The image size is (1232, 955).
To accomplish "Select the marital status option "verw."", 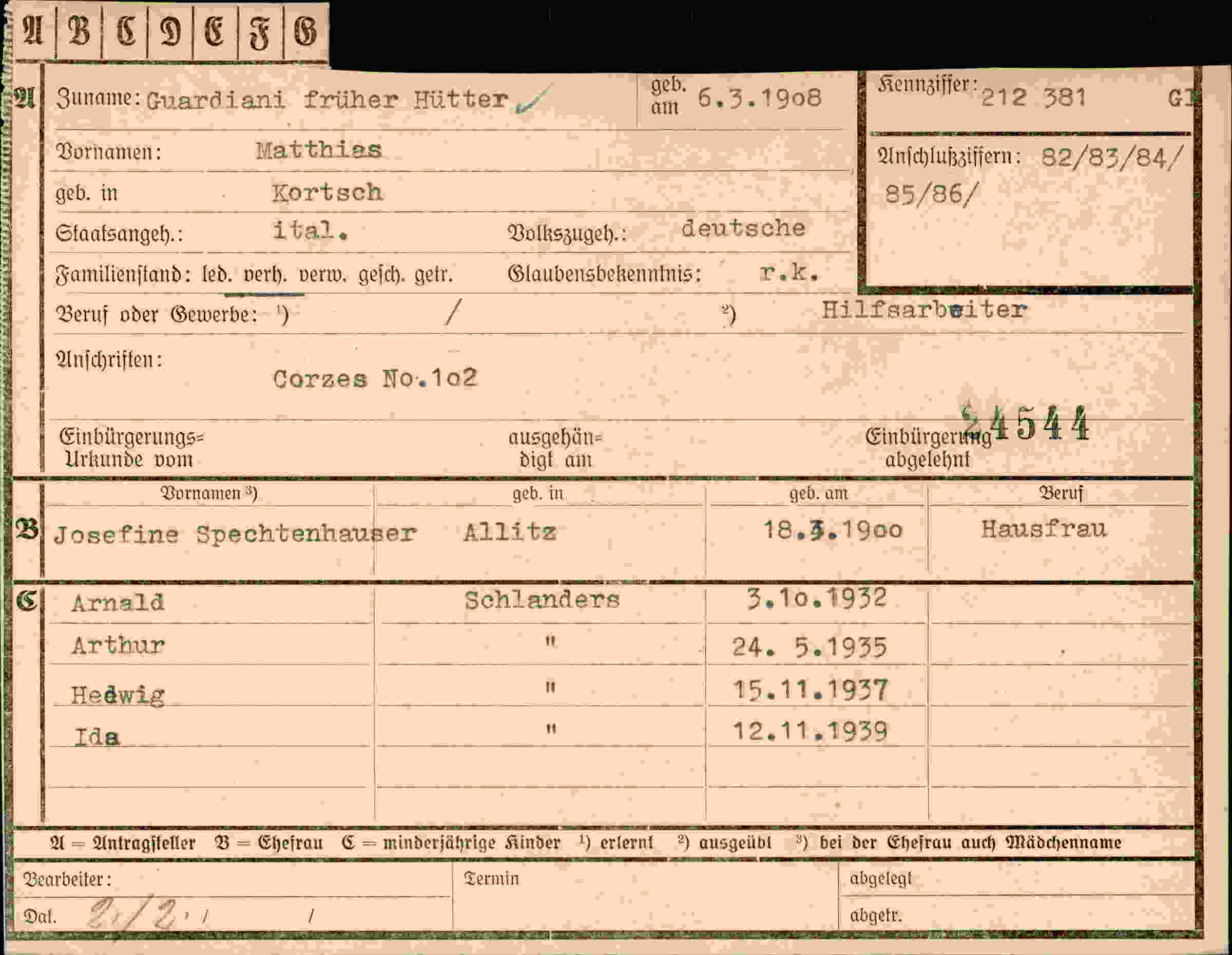I will coord(323,275).
